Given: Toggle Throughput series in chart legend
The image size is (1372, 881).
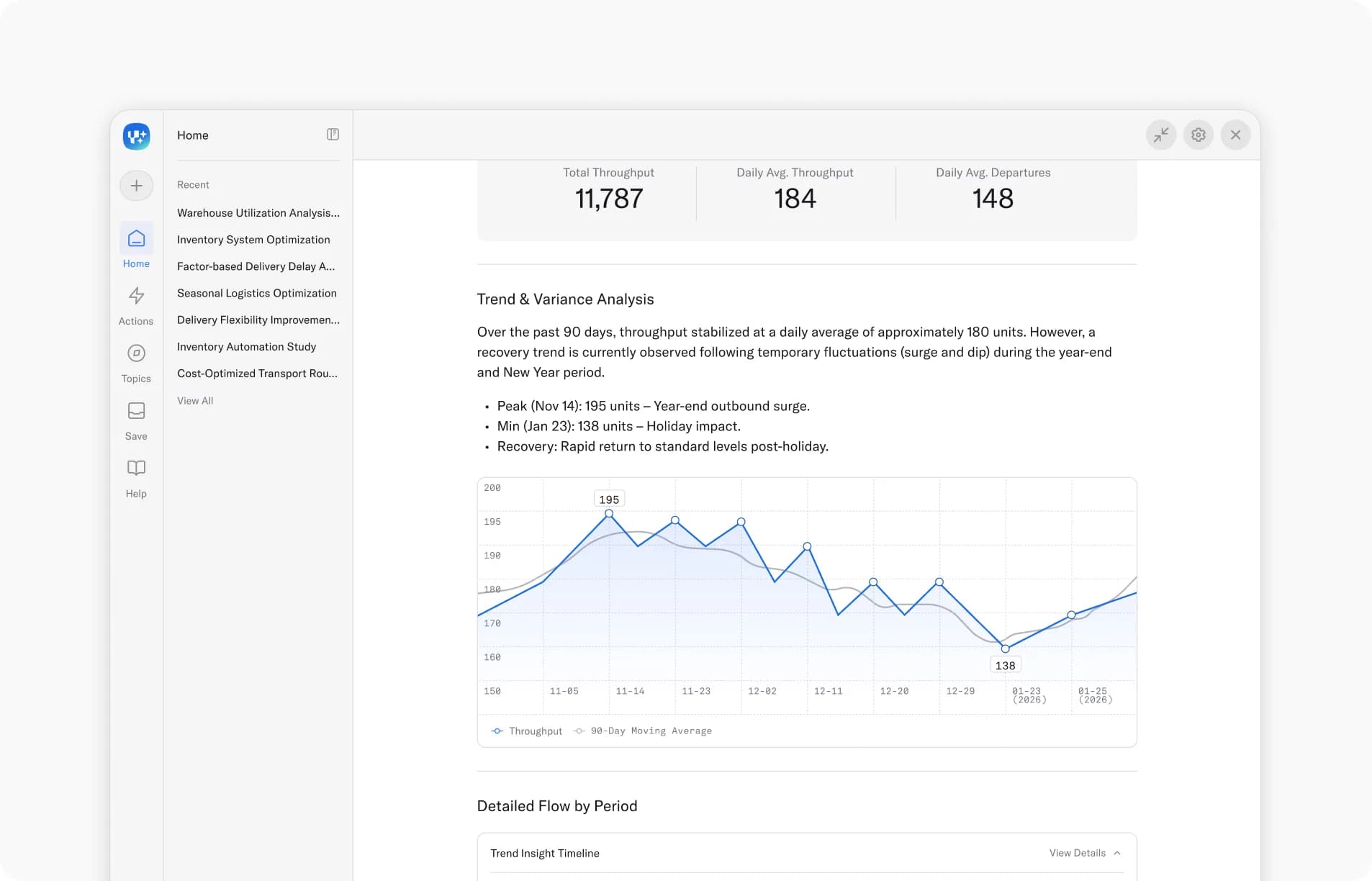Looking at the screenshot, I should pyautogui.click(x=526, y=731).
